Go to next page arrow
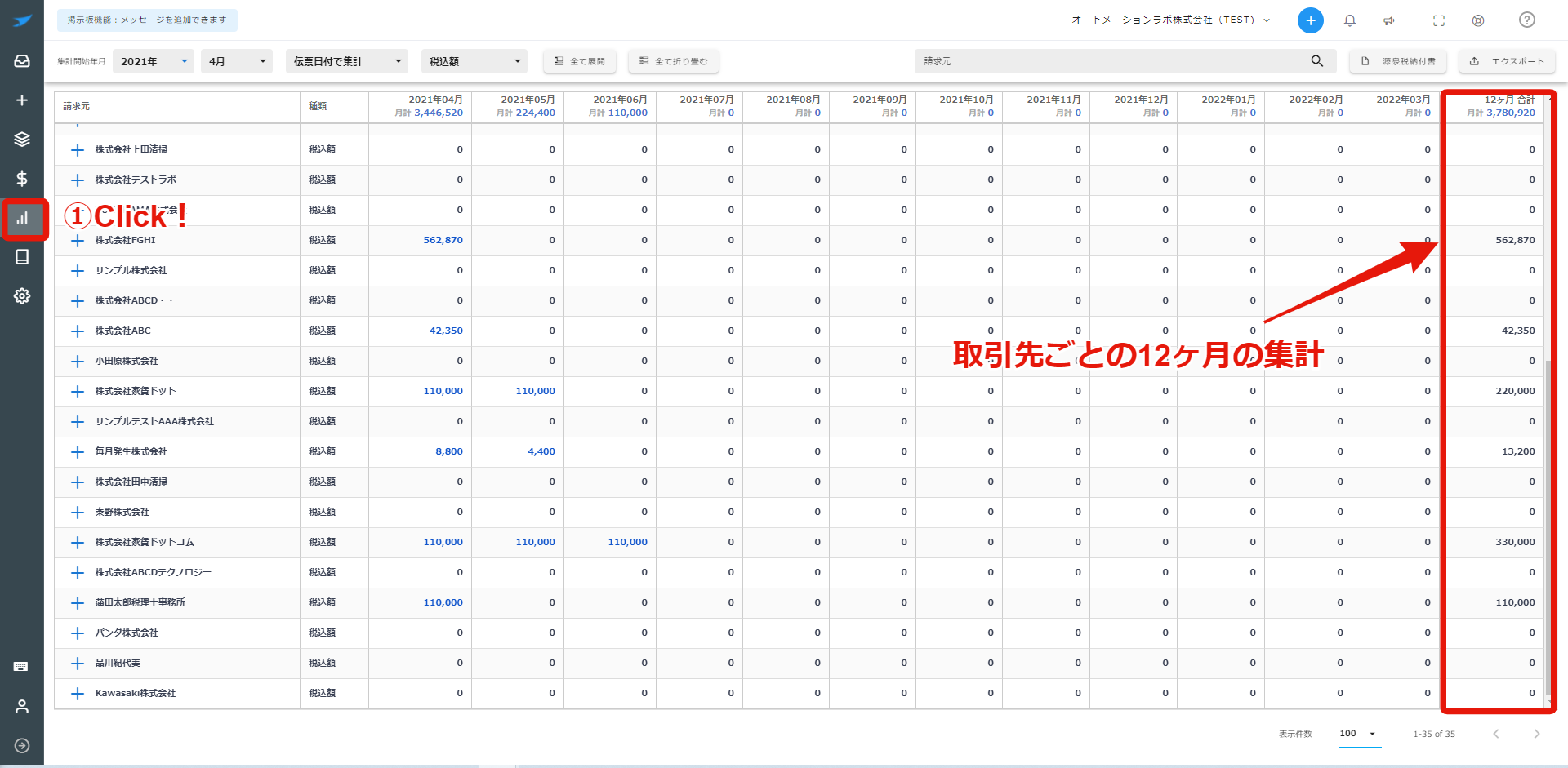1568x768 pixels. click(1536, 734)
